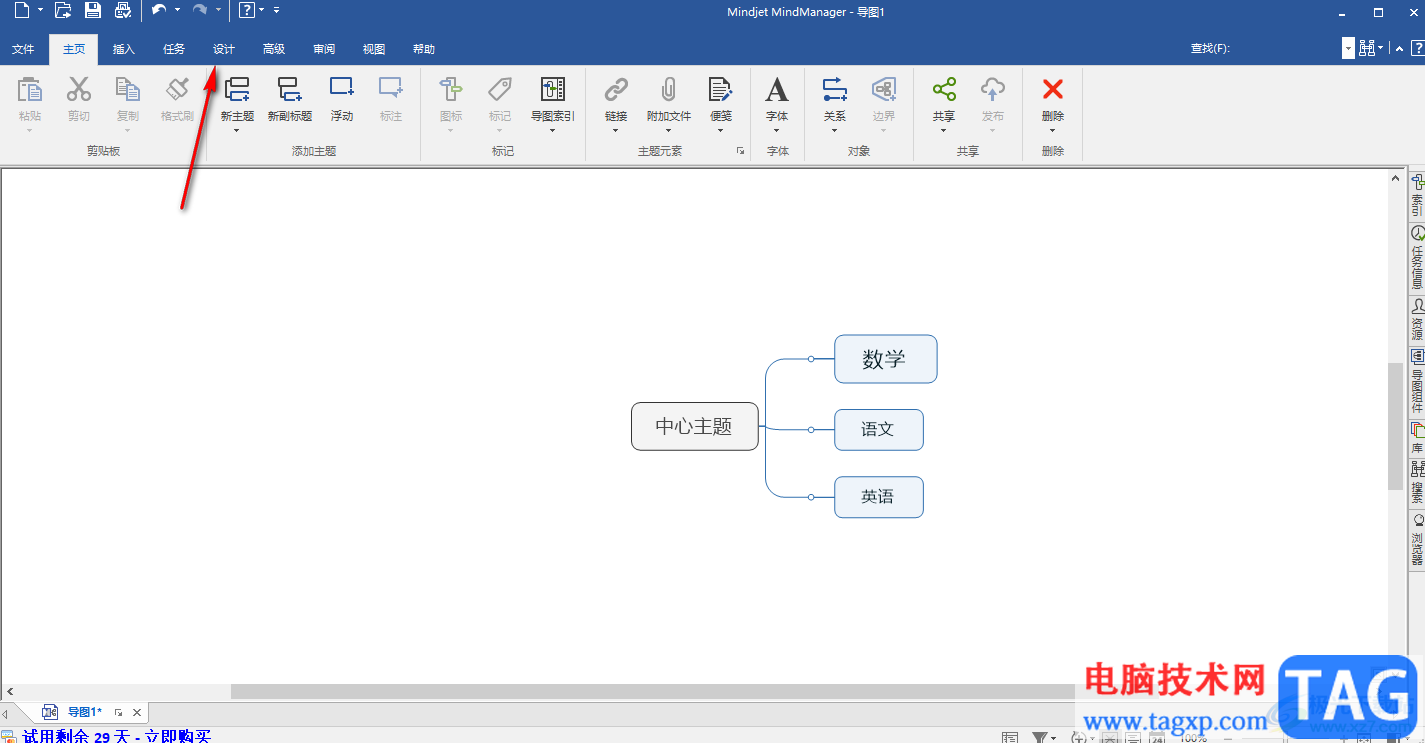Expand the Attach Files (附加文件) dropdown arrow

point(669,130)
